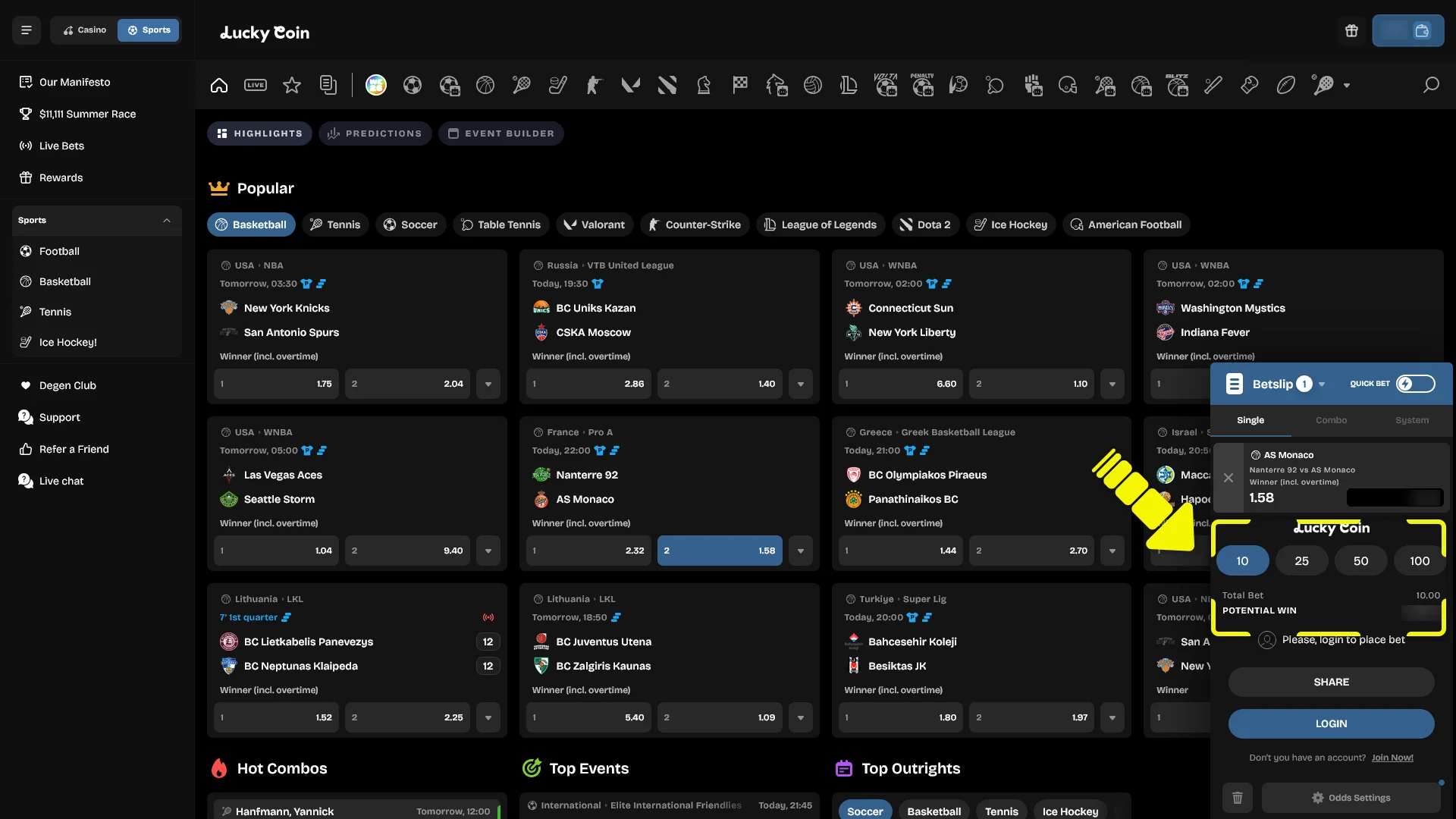Select the basketball icon in sports toolbar
1456x819 pixels.
pos(485,85)
